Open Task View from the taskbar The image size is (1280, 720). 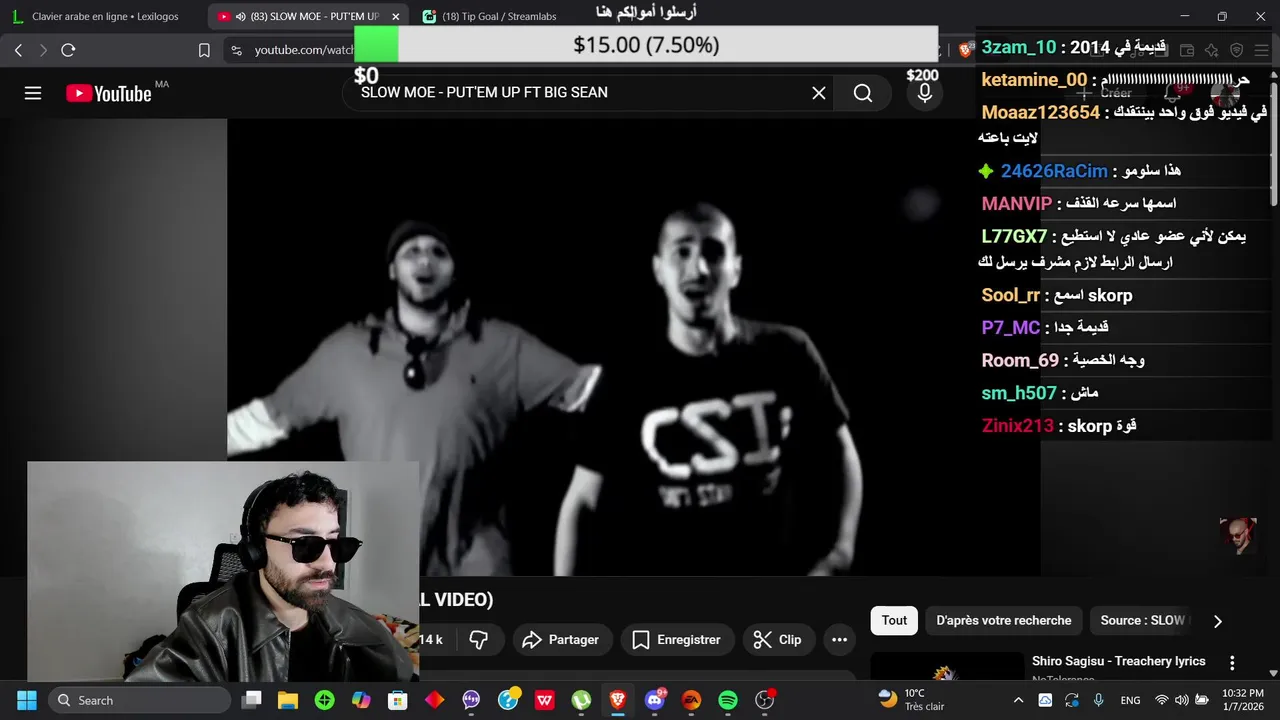tap(252, 700)
